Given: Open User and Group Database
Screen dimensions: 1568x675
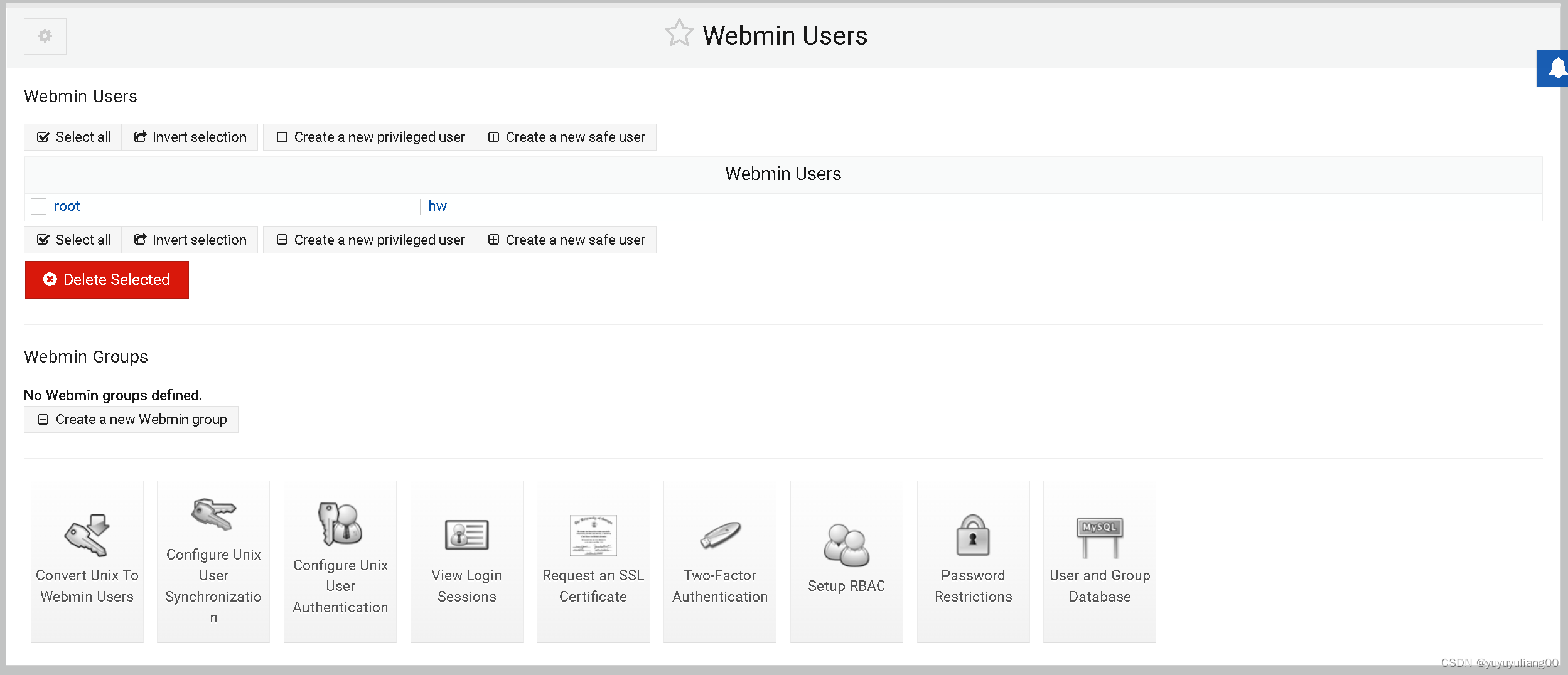Looking at the screenshot, I should [x=1099, y=561].
